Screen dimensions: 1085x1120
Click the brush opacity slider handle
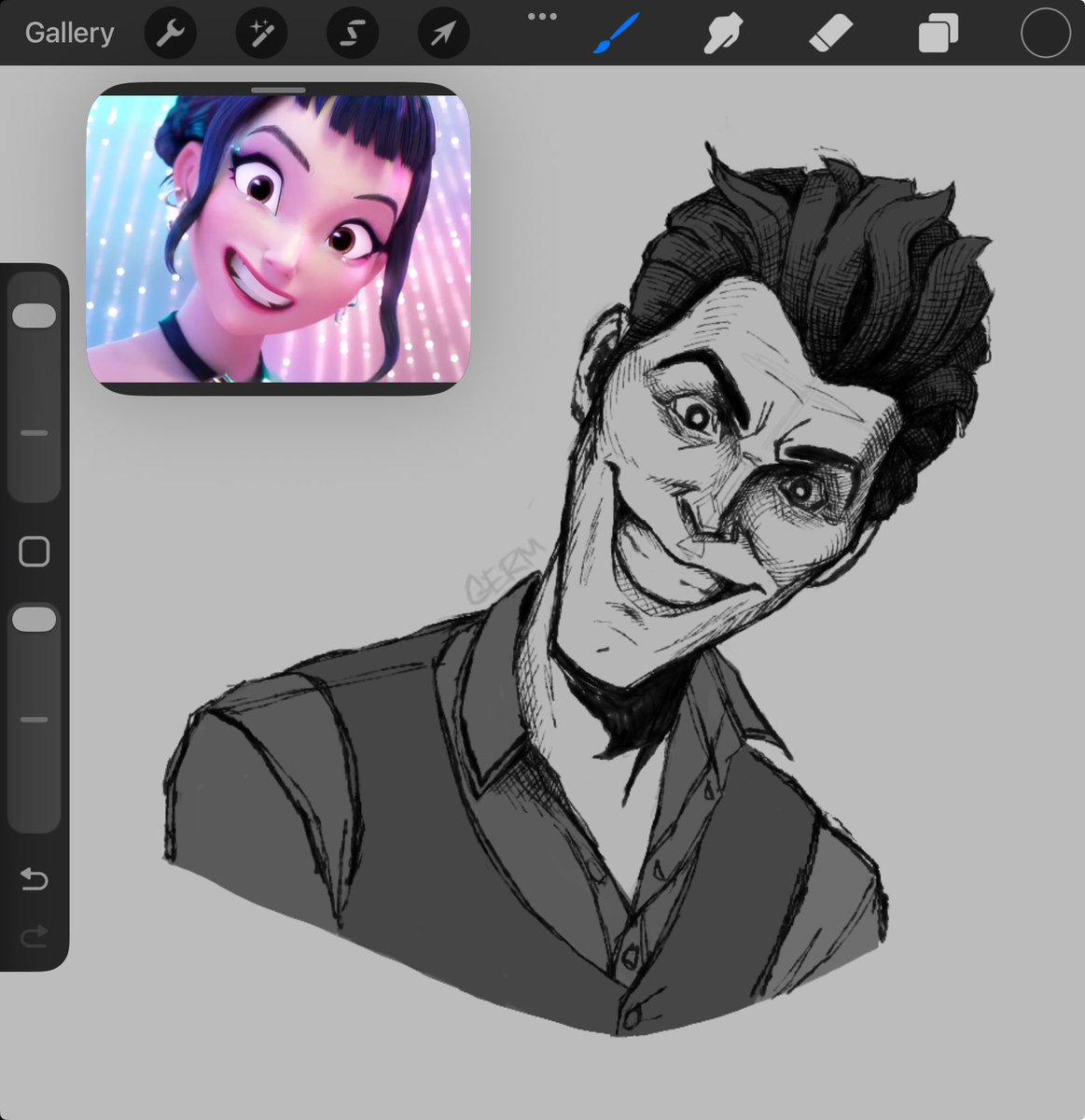click(x=35, y=620)
